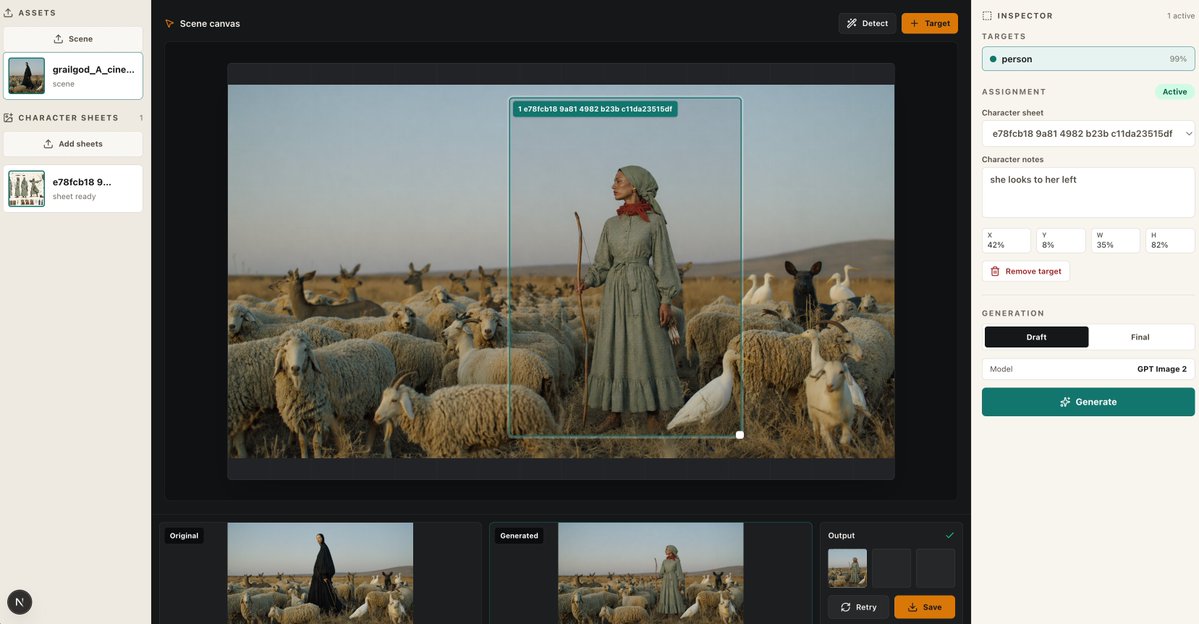Add a new Target
Screen dimensions: 1199x624
929,24
